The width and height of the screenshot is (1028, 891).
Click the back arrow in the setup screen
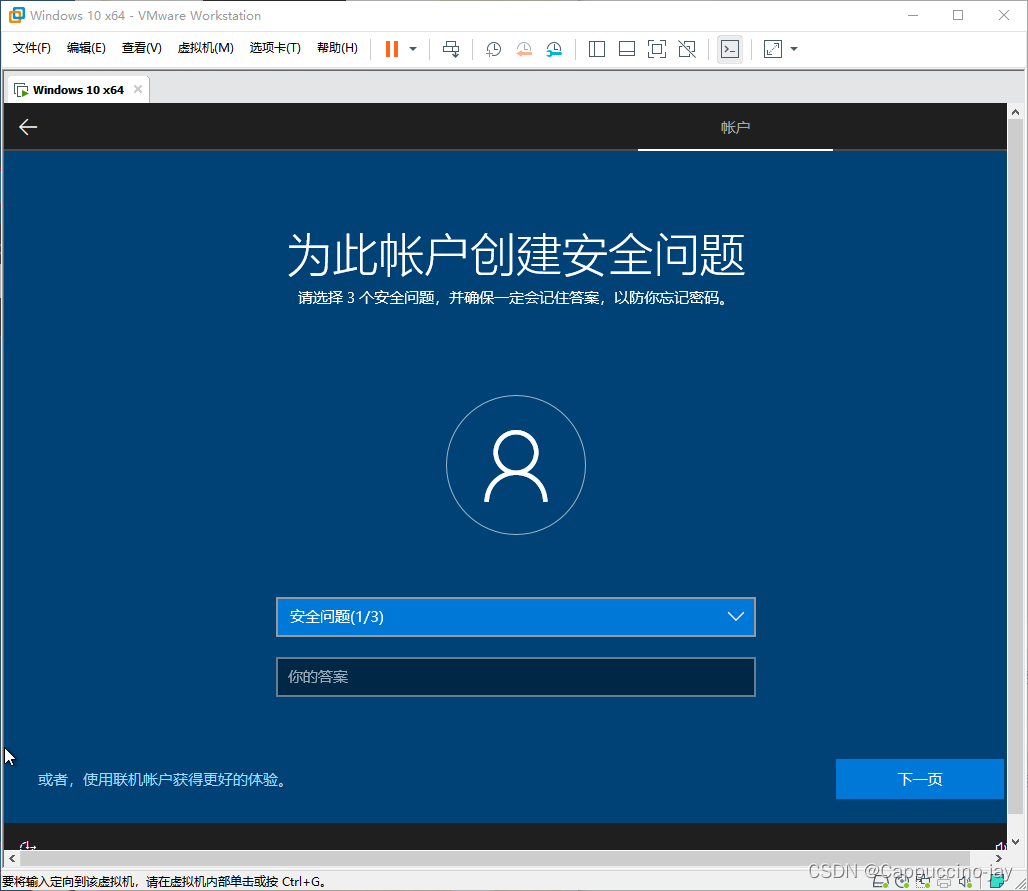[x=28, y=127]
